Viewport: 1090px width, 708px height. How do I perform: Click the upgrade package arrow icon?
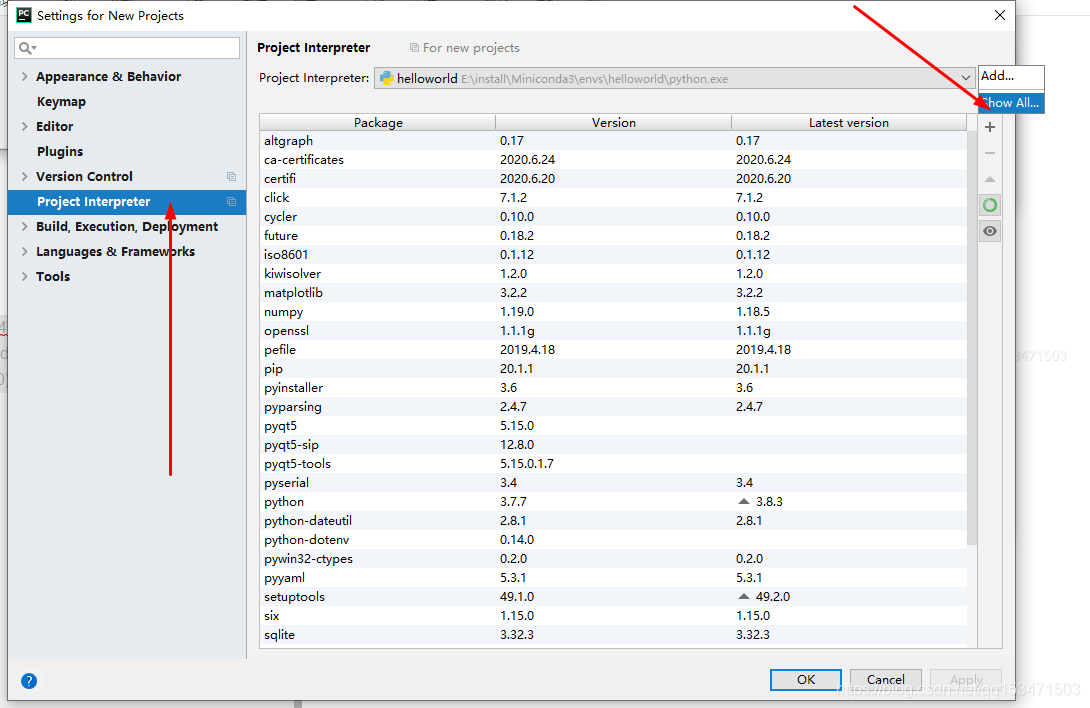990,179
